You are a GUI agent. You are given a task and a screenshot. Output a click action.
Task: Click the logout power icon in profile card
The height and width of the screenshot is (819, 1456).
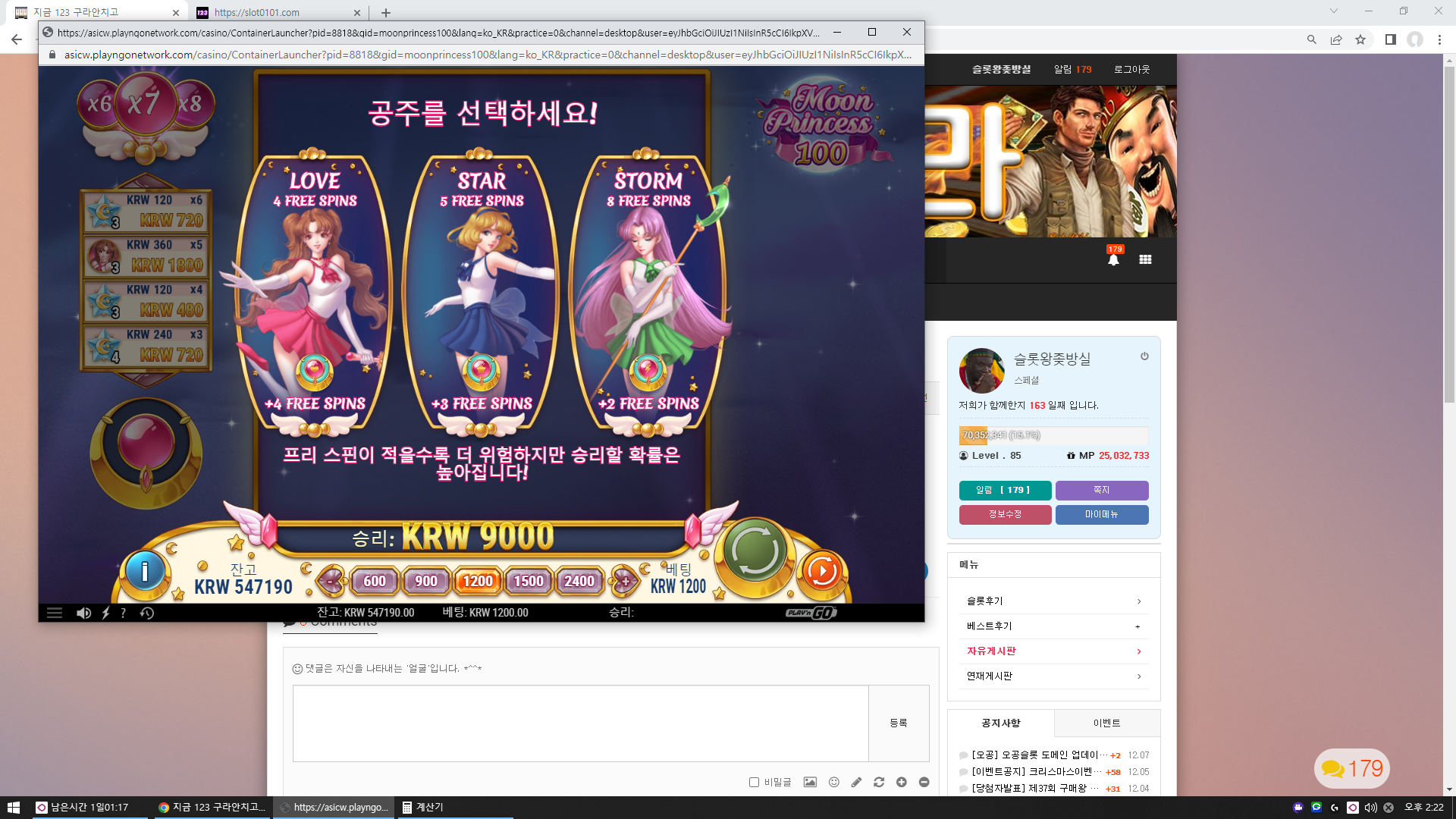tap(1144, 356)
